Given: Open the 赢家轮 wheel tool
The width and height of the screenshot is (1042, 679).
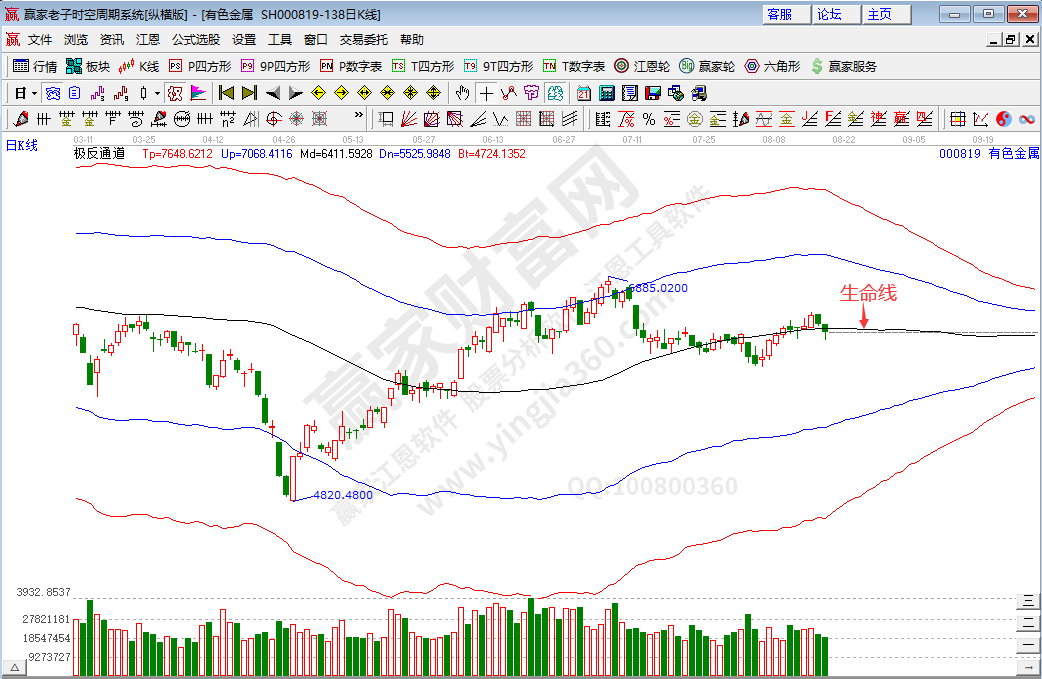Looking at the screenshot, I should (x=706, y=66).
